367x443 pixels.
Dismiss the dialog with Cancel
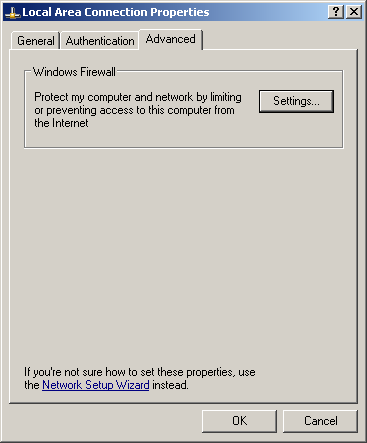320,421
